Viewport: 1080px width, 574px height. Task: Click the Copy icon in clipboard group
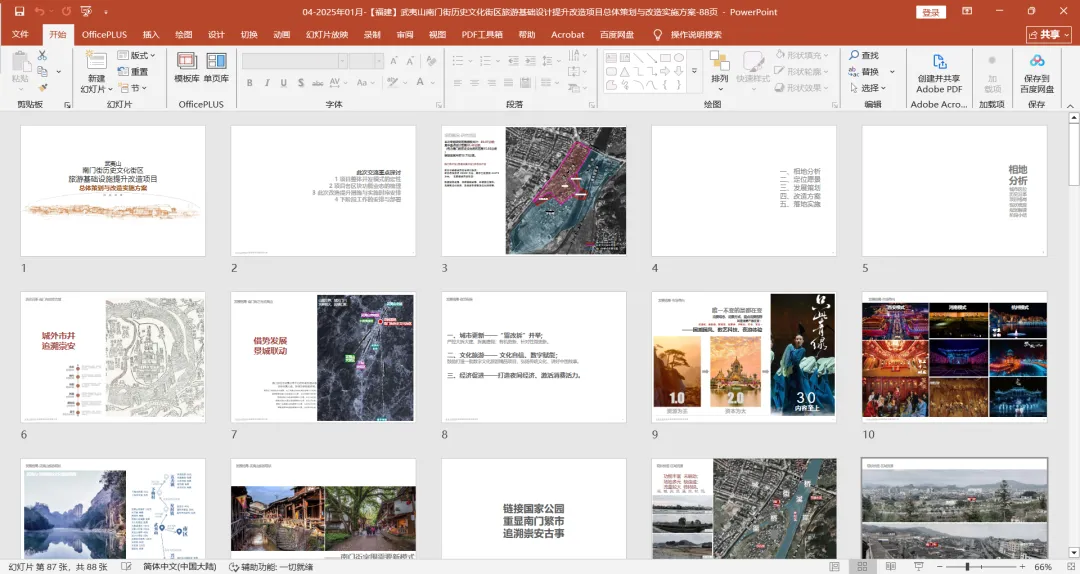43,71
